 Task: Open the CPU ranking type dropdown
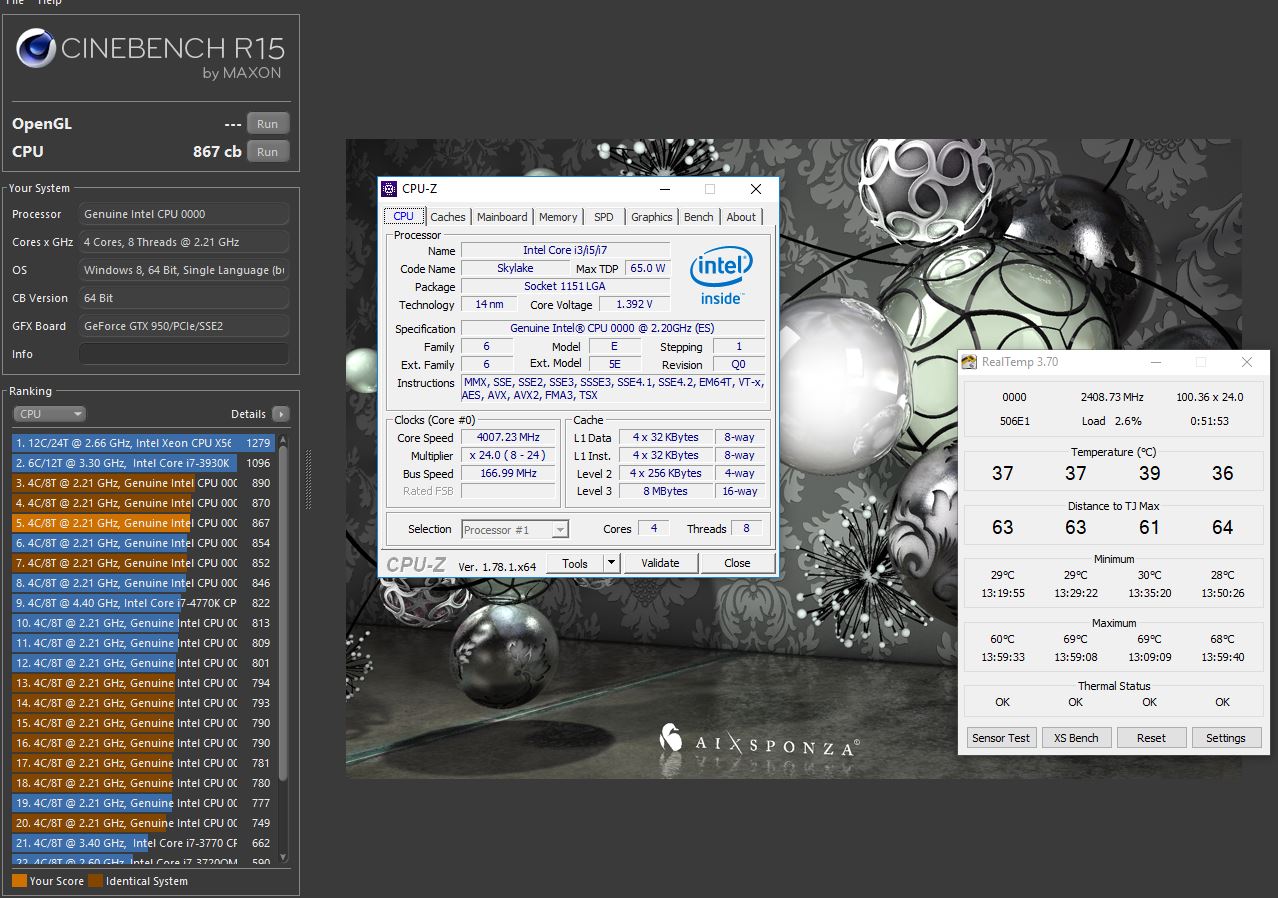pos(50,414)
